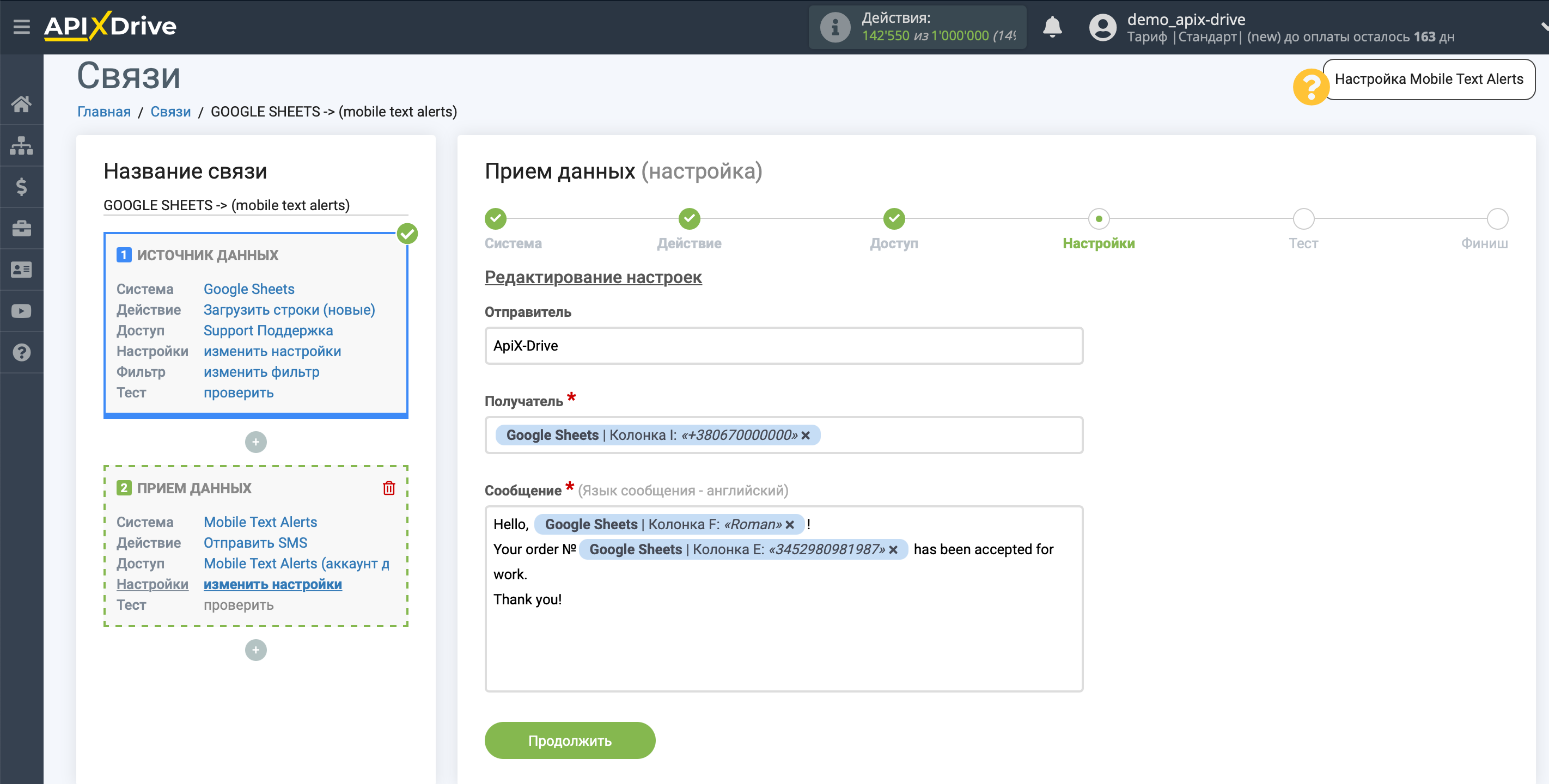Click the ИСТОЧНИК ДАННЫХ header
This screenshot has height=784, width=1549.
coord(207,255)
